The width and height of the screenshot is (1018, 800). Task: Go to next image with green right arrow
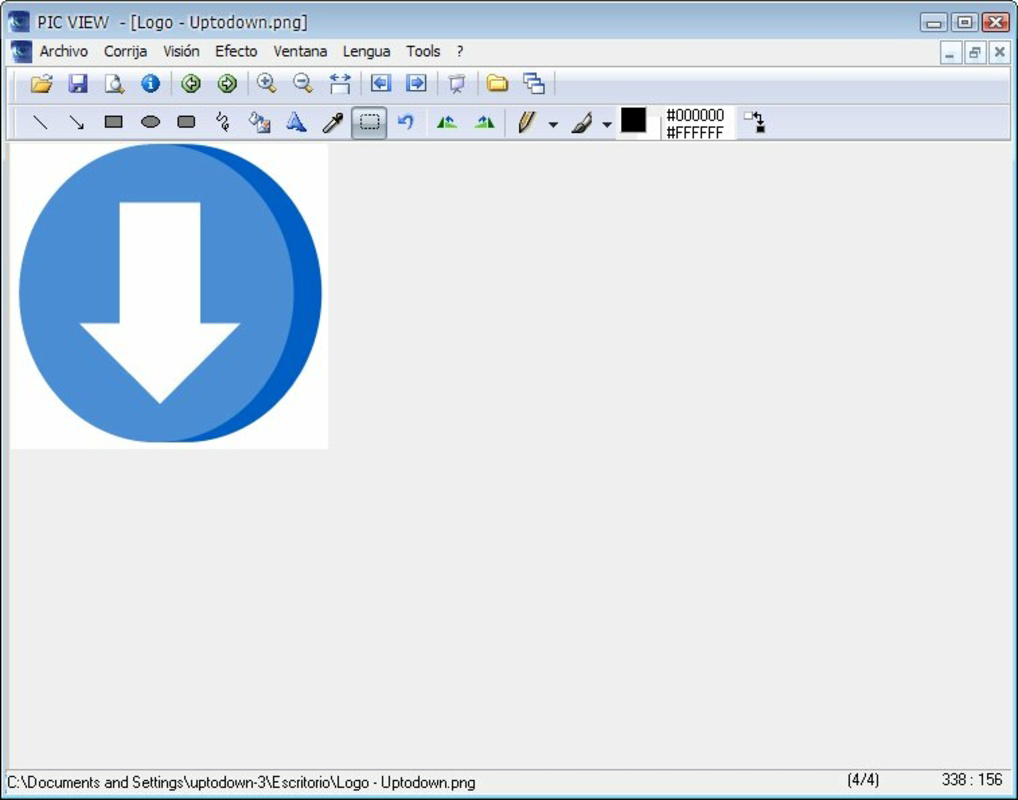(x=227, y=84)
